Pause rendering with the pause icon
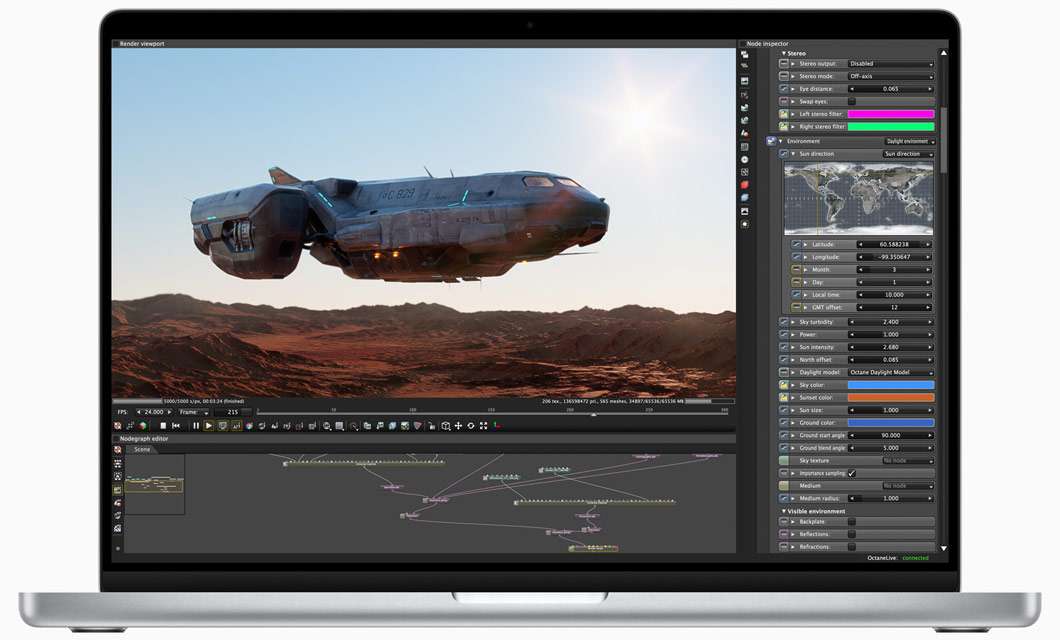The width and height of the screenshot is (1060, 640). coord(196,424)
